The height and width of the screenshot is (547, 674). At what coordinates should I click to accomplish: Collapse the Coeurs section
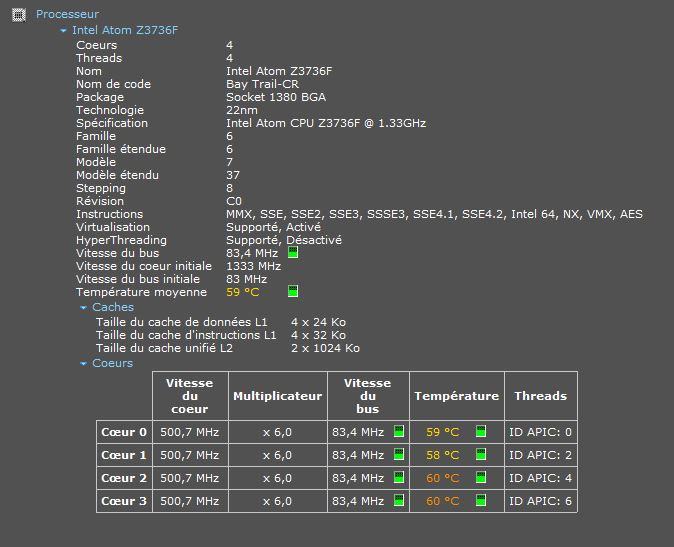point(83,364)
